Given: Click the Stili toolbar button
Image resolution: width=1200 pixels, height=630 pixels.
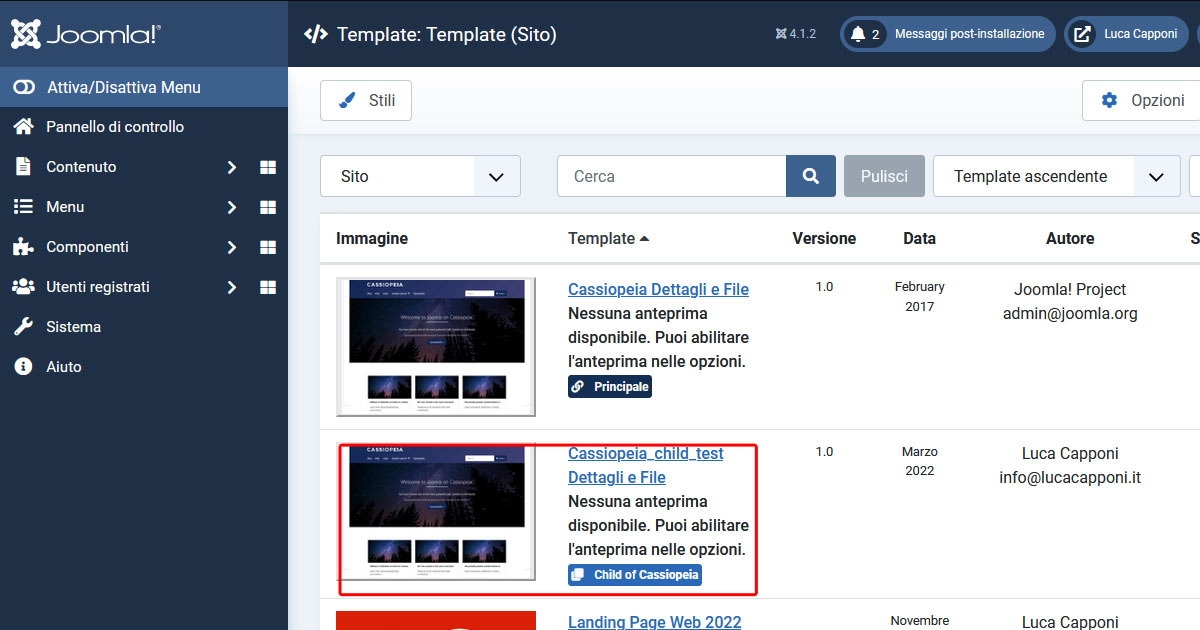Looking at the screenshot, I should coord(366,100).
